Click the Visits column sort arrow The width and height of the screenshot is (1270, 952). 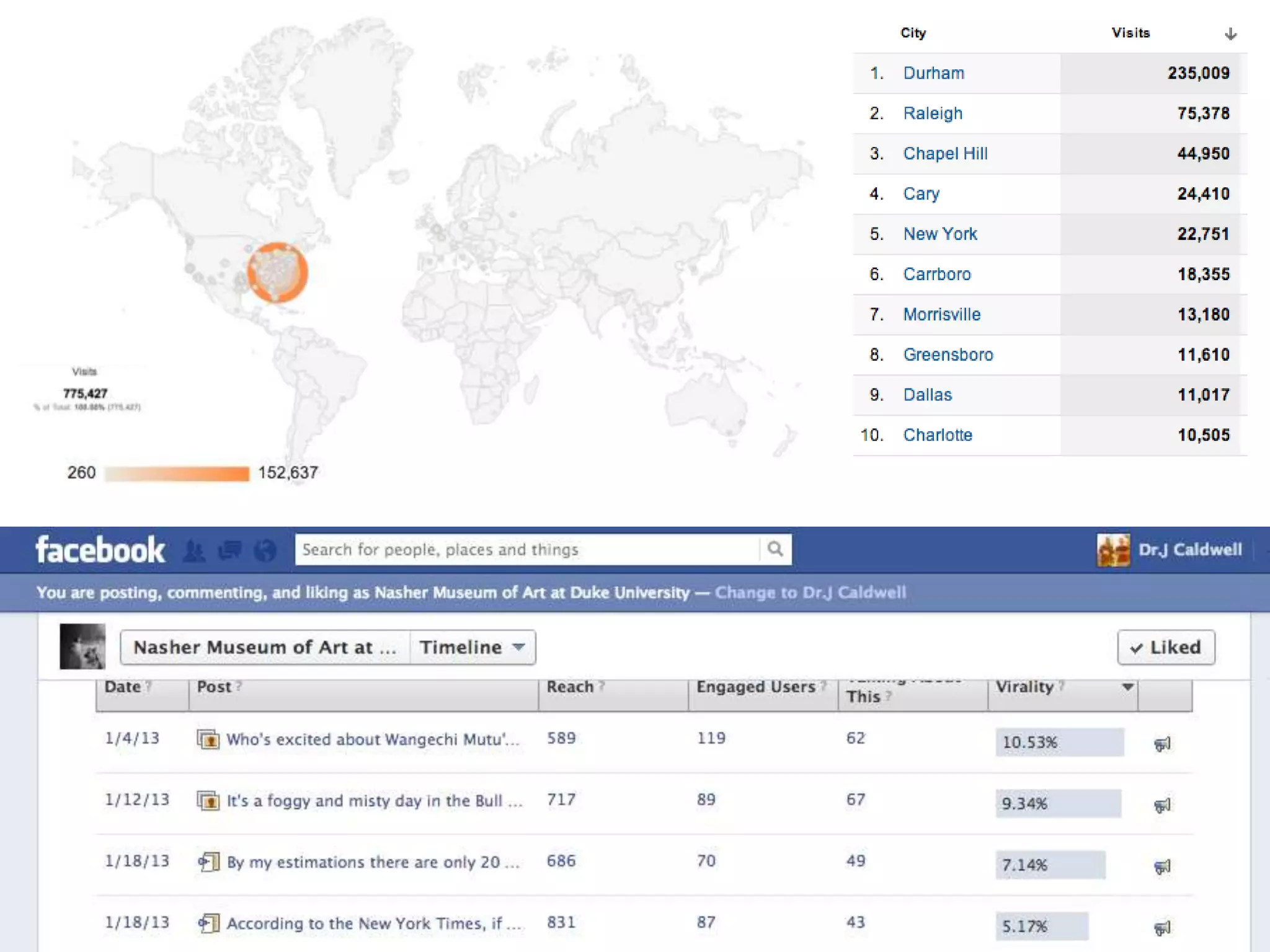pos(1230,33)
